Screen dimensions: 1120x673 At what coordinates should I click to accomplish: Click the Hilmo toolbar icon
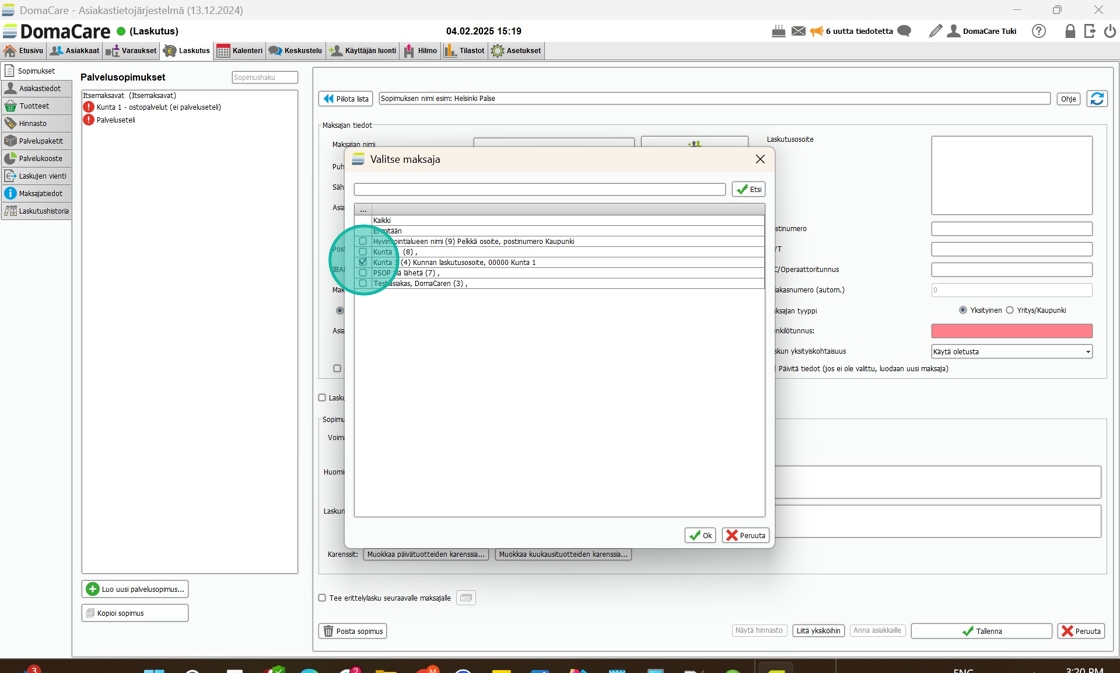421,51
